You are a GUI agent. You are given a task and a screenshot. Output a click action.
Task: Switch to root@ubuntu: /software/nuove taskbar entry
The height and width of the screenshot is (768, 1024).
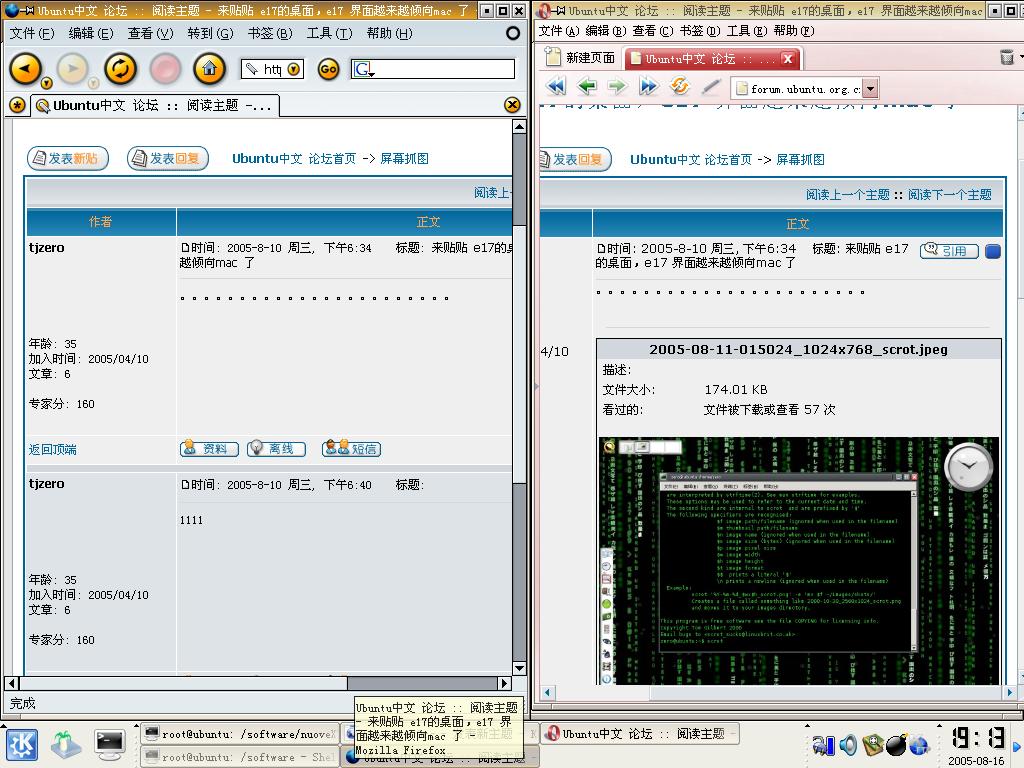tap(239, 734)
